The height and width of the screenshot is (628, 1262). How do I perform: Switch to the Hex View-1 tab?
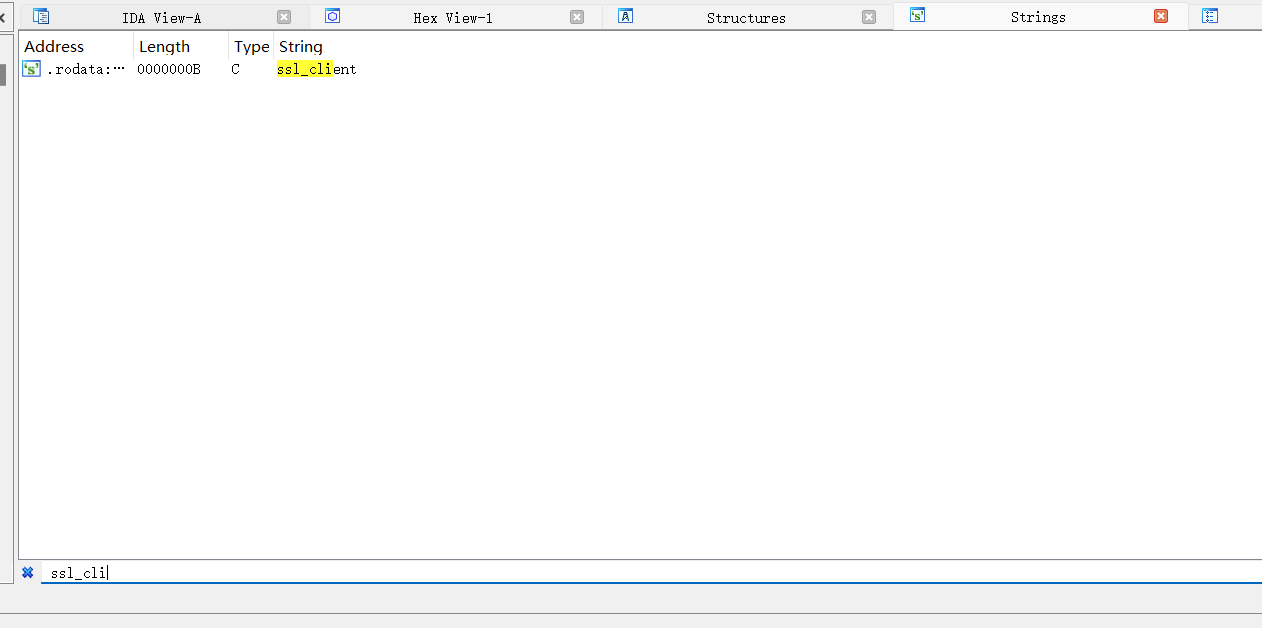point(453,17)
